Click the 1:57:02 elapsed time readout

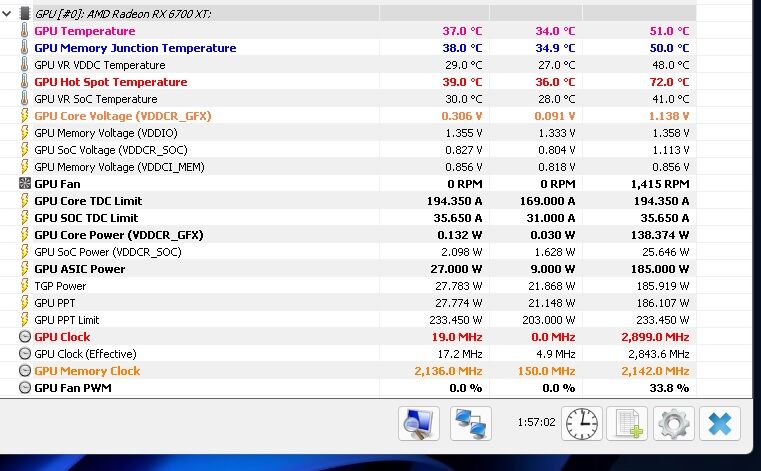click(x=536, y=422)
